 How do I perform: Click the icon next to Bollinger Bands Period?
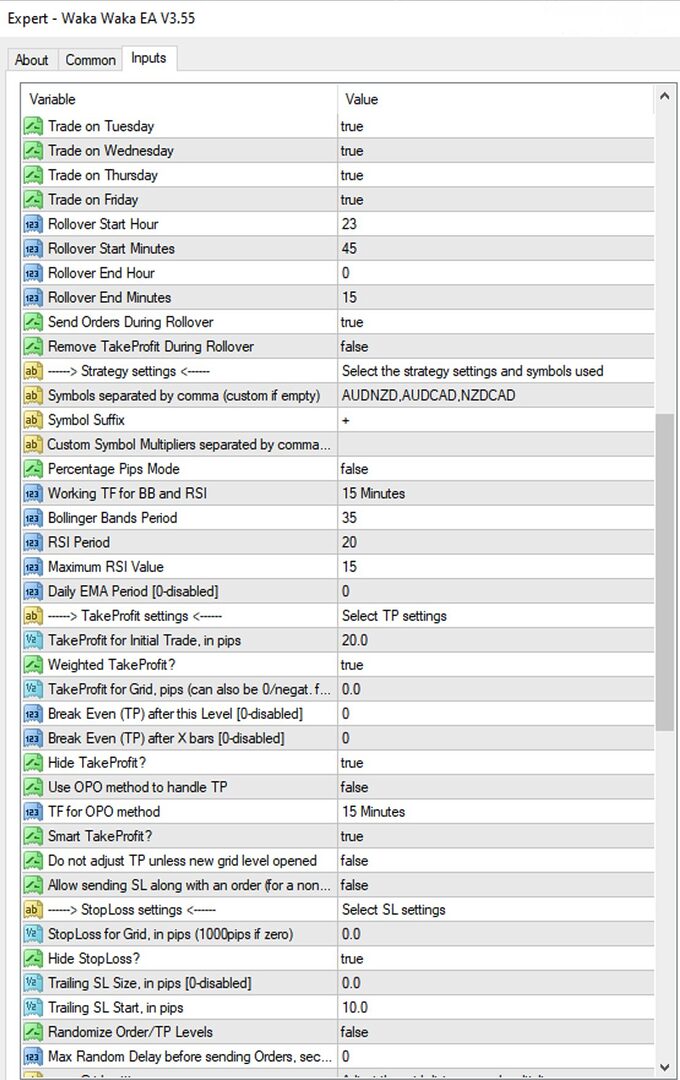coord(33,518)
